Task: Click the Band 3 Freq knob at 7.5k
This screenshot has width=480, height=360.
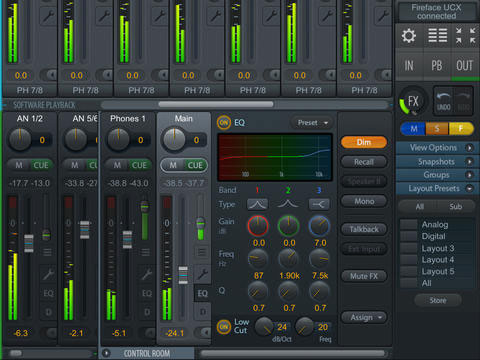Action: pos(319,259)
